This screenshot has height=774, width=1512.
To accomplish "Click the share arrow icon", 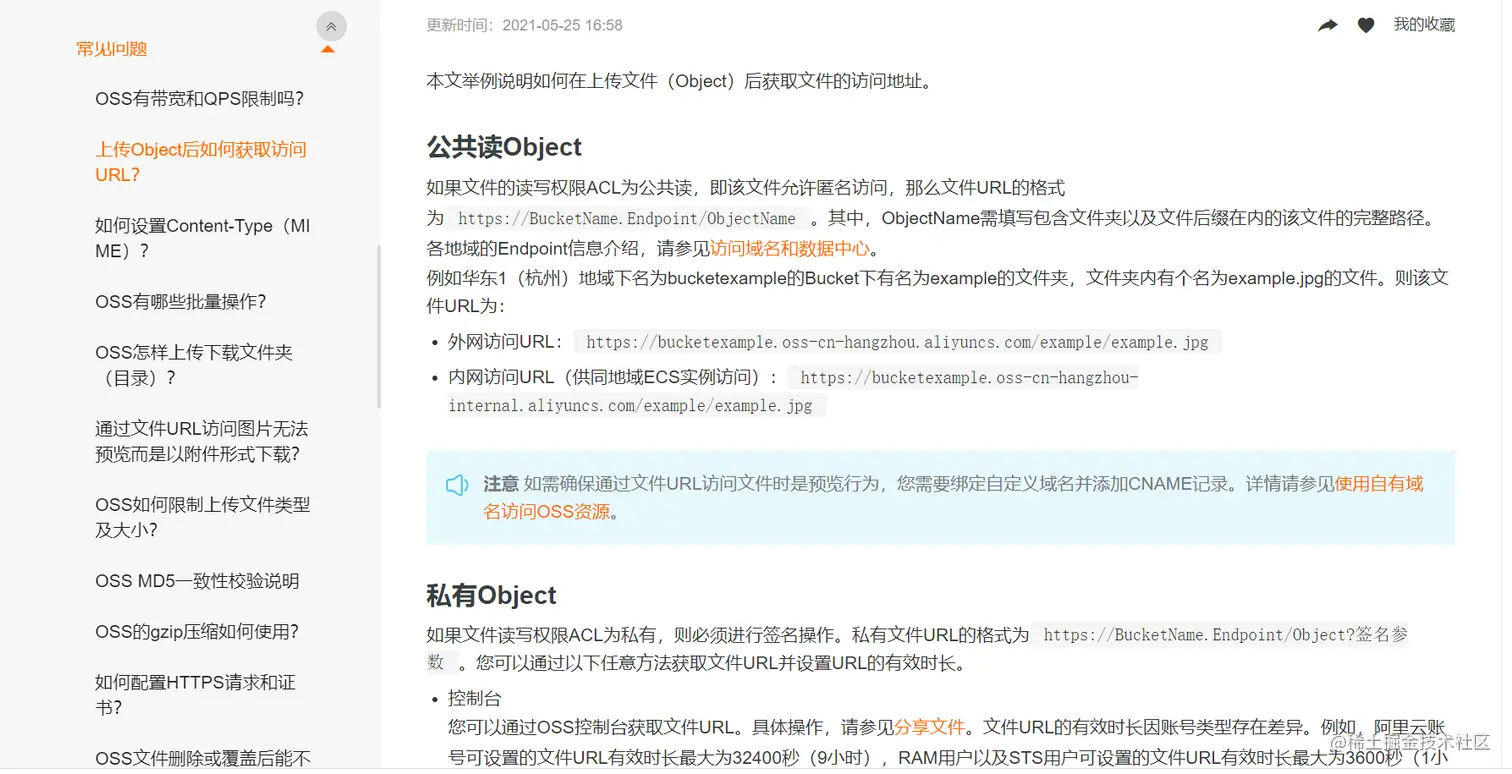I will (1327, 24).
